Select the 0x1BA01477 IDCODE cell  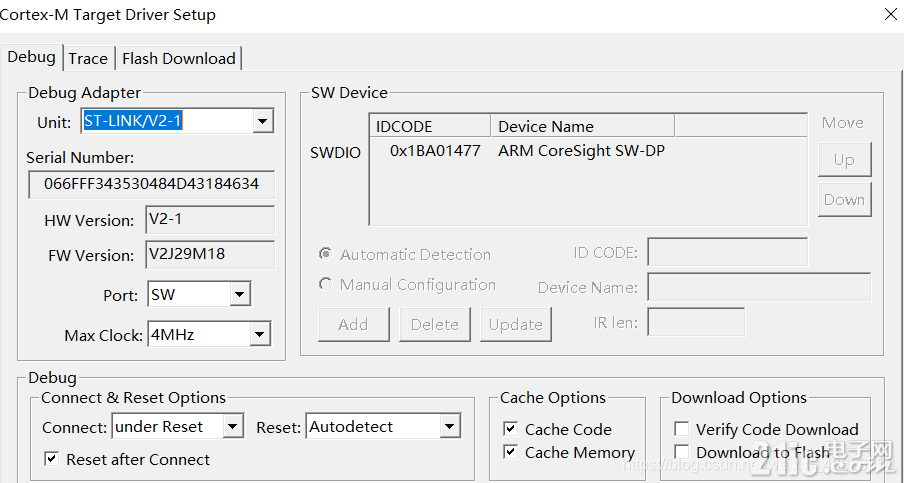pos(435,151)
